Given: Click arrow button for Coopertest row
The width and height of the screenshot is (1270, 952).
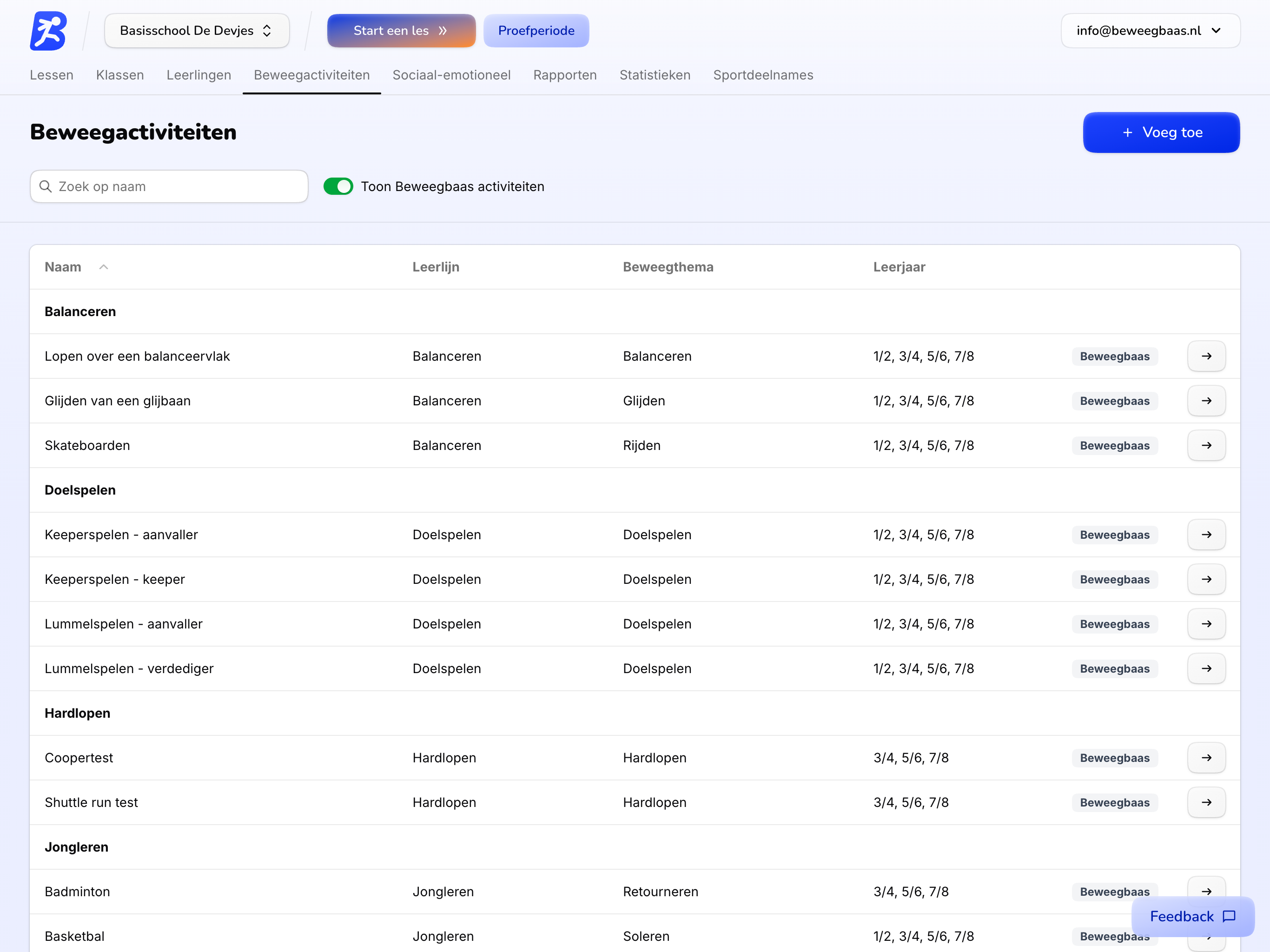Looking at the screenshot, I should click(1206, 758).
